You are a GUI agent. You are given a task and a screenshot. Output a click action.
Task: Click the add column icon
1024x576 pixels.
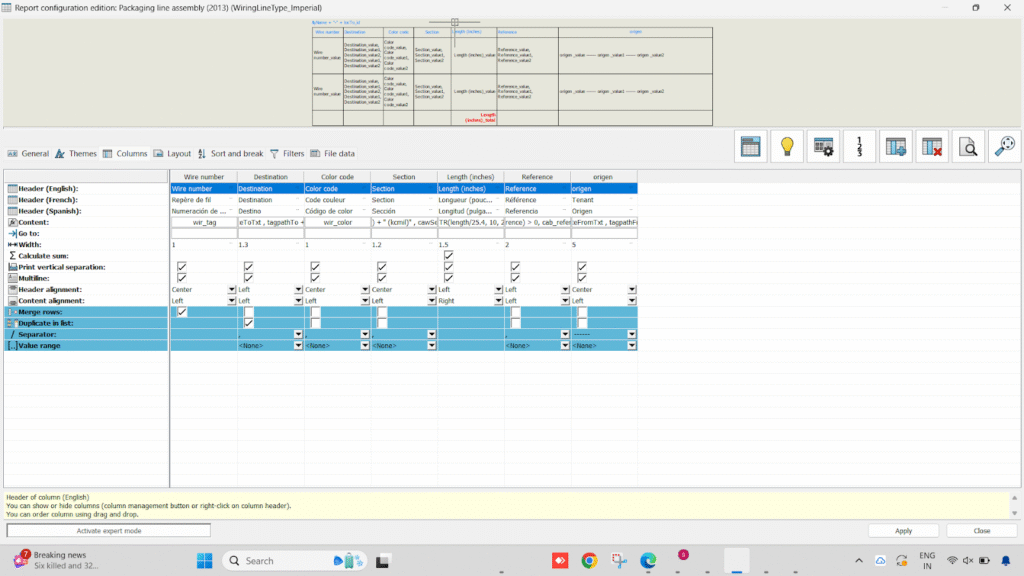pyautogui.click(x=896, y=146)
